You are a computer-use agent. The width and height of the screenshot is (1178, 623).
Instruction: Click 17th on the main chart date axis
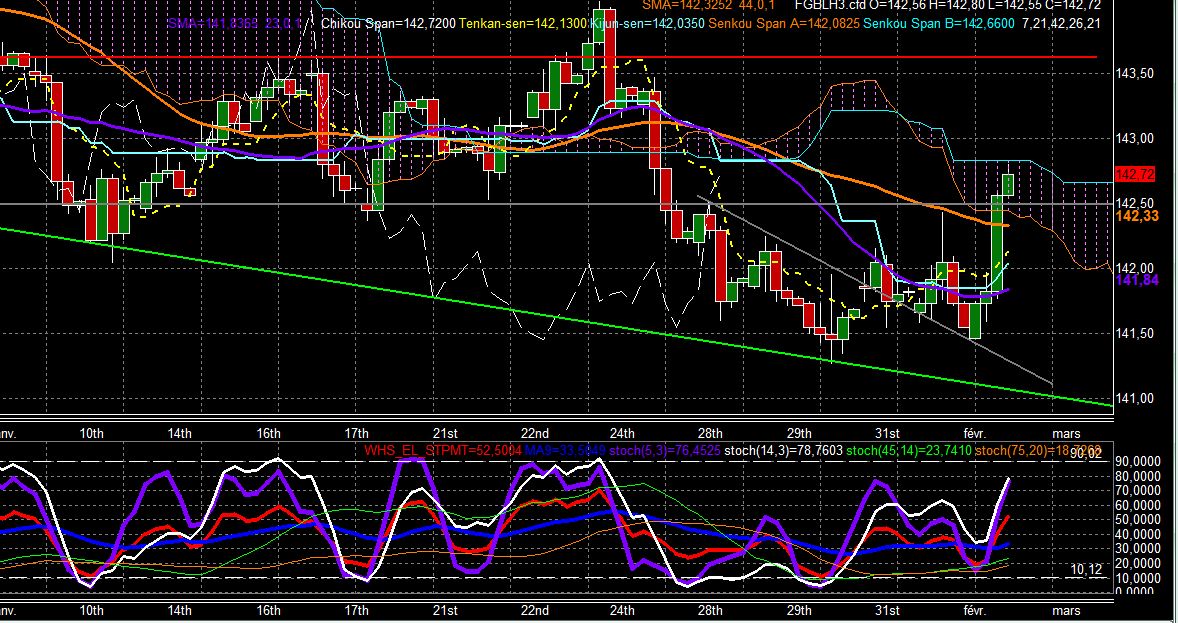point(356,434)
